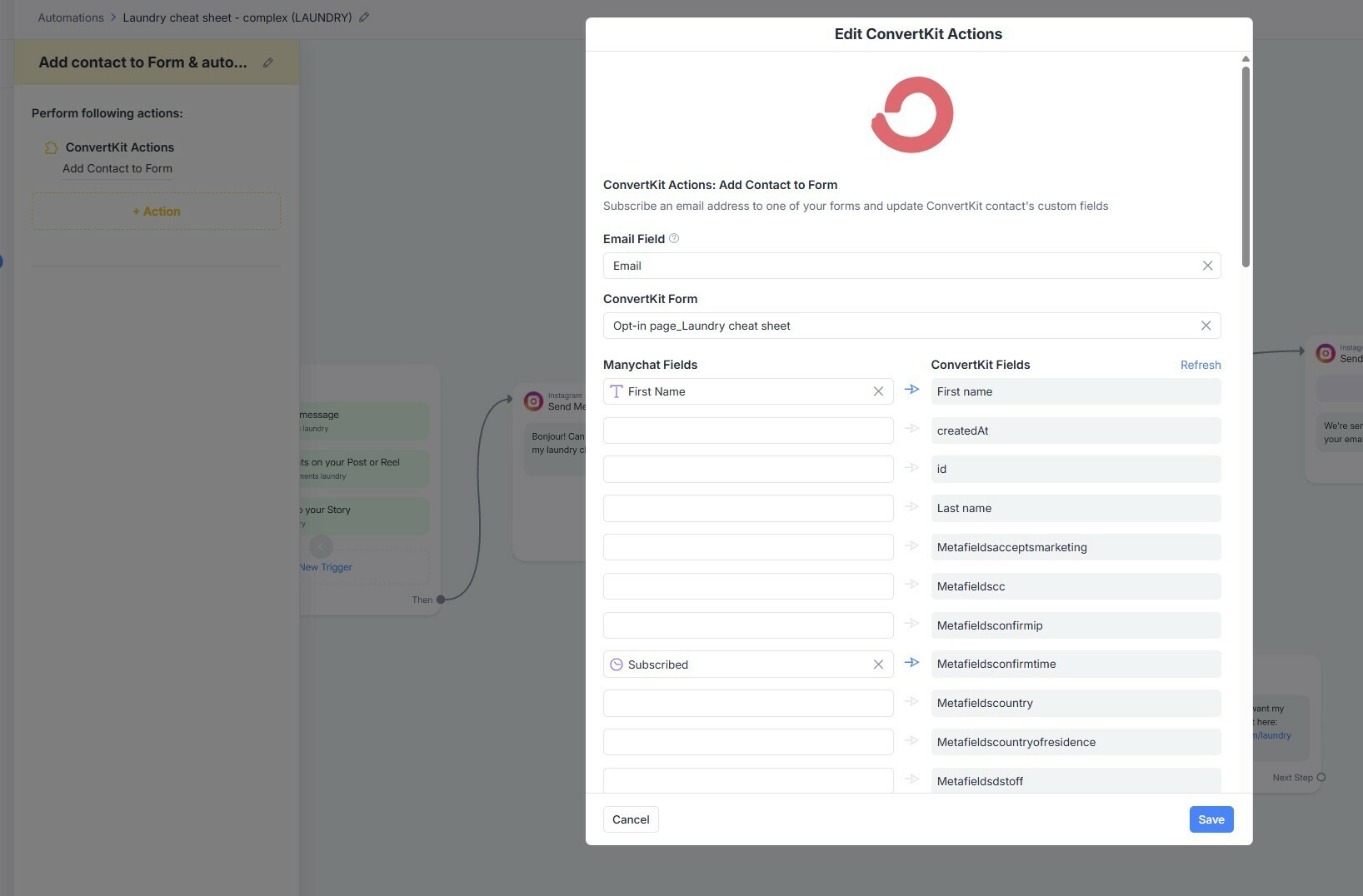This screenshot has width=1363, height=896.
Task: Save the ConvertKit action settings
Action: [x=1211, y=819]
